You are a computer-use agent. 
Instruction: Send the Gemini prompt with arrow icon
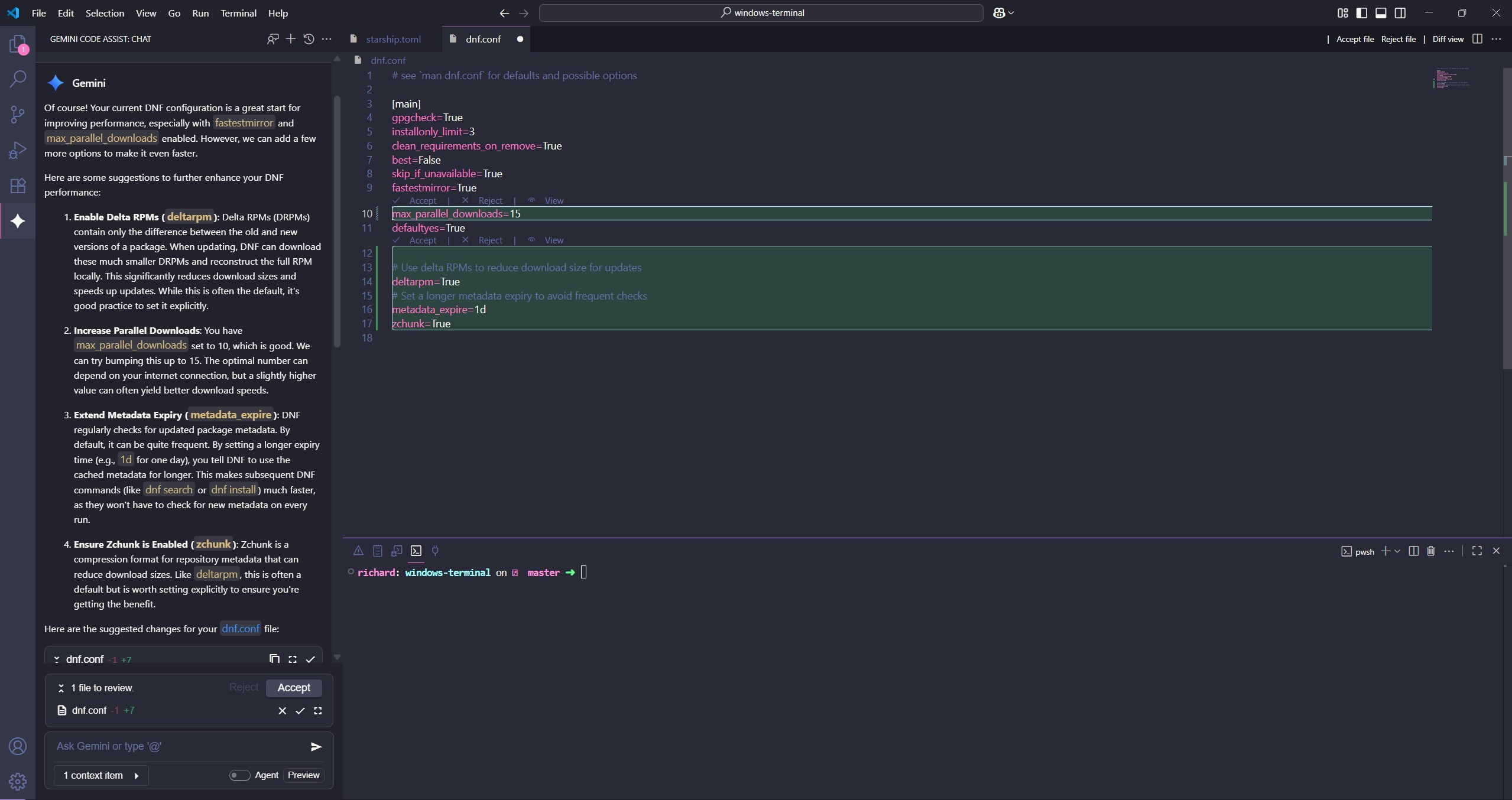pos(316,747)
